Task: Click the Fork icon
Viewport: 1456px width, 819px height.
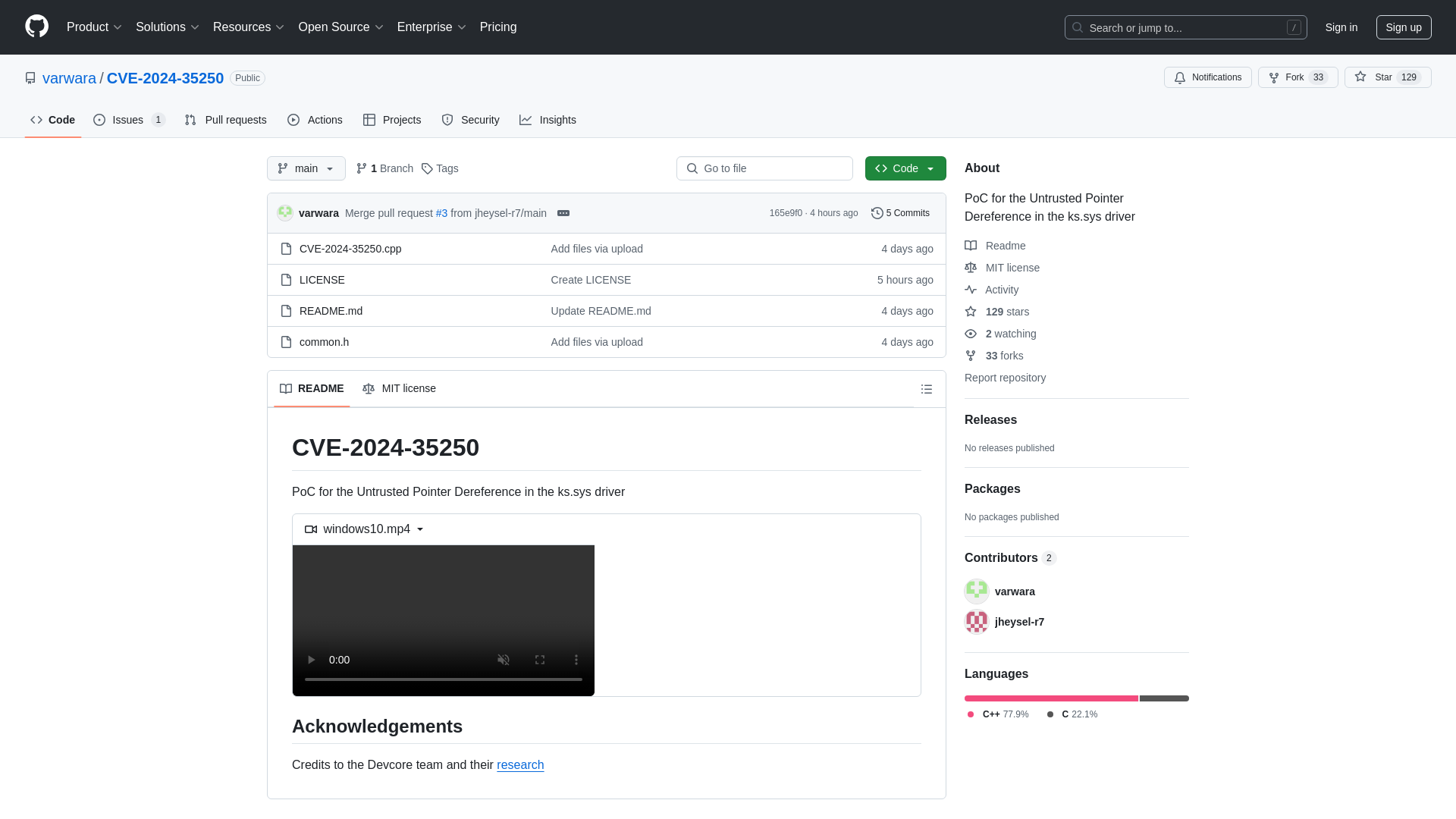Action: 1274,77
